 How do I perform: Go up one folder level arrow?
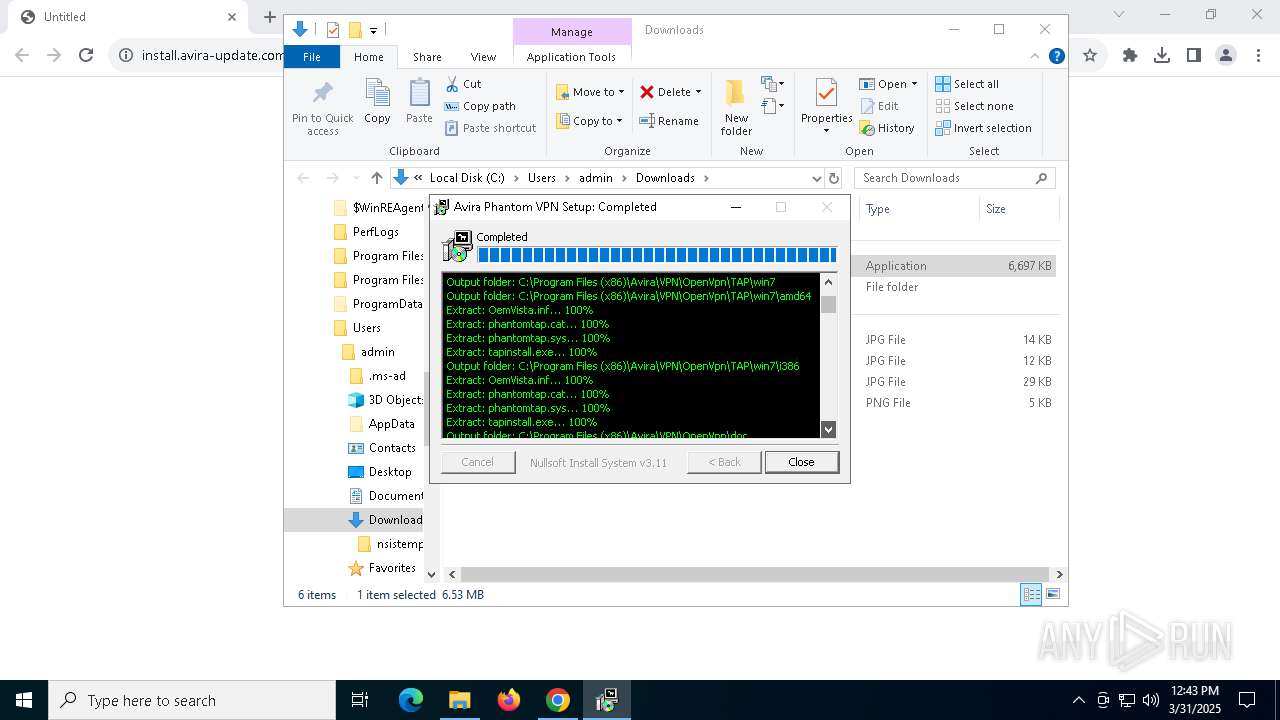pos(376,178)
